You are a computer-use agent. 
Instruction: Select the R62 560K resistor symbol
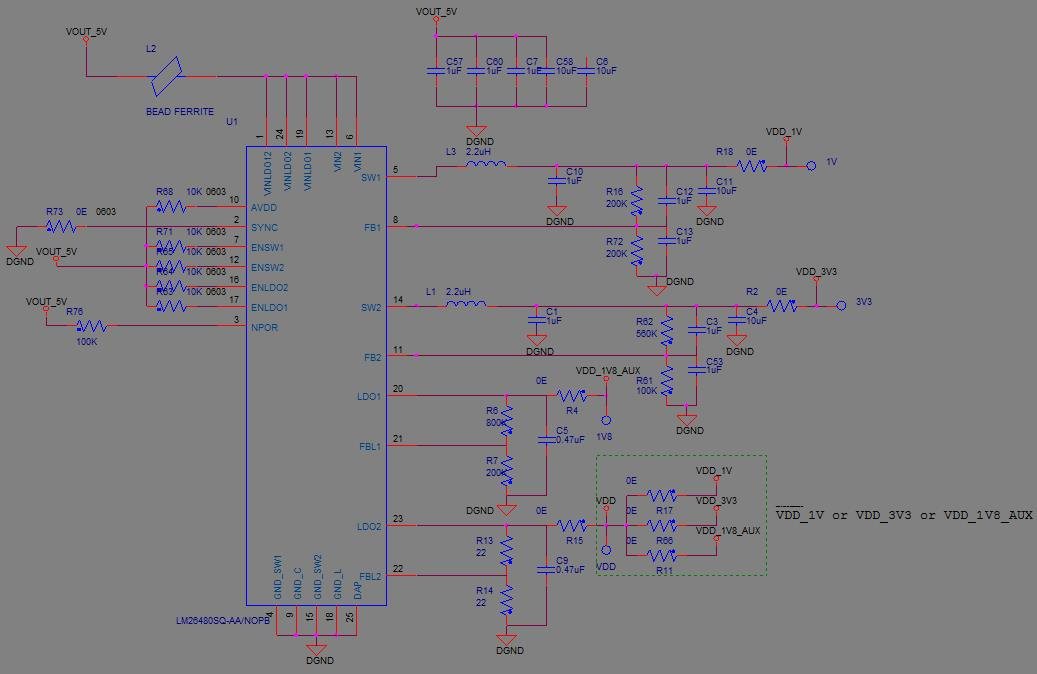pos(667,331)
